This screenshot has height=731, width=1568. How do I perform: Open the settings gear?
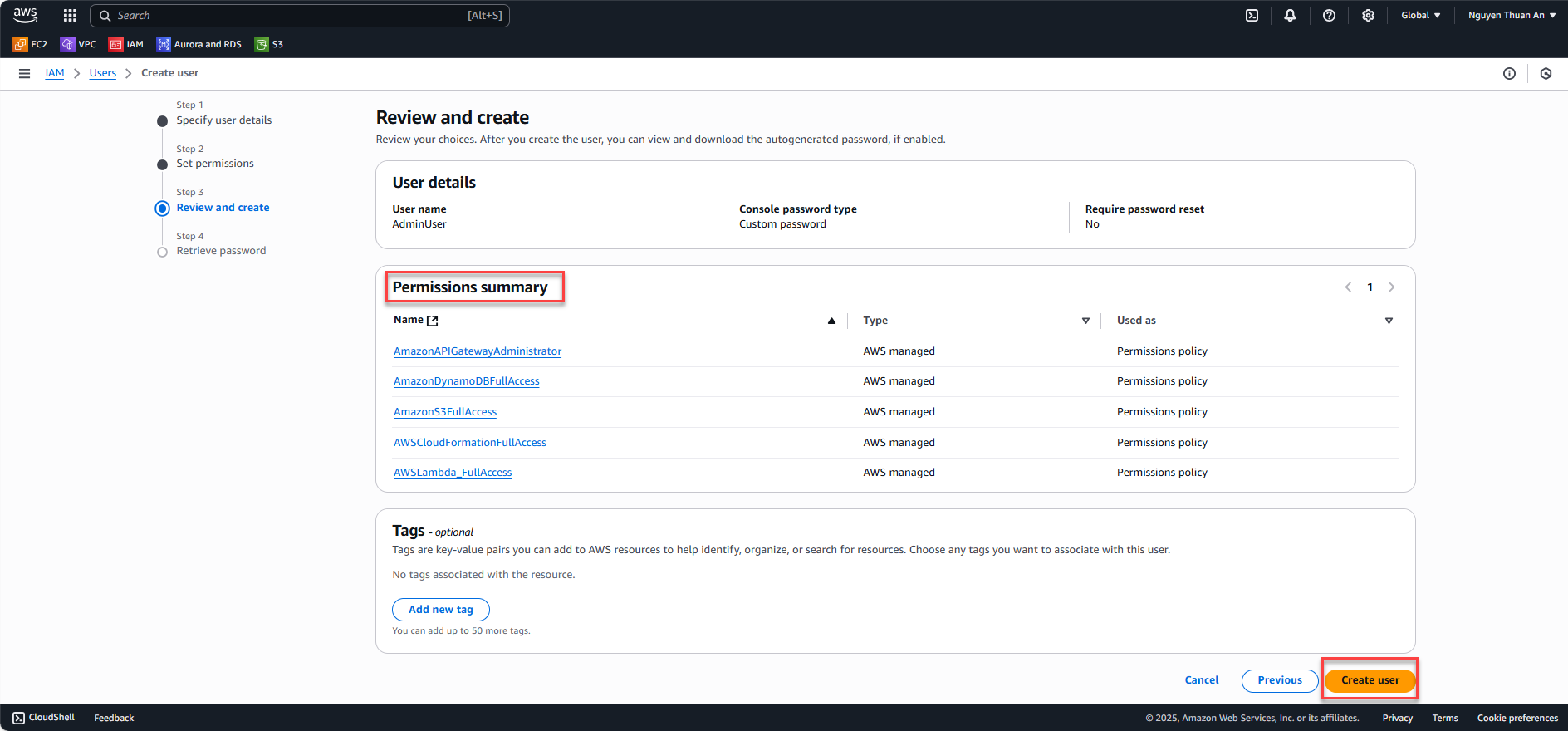pos(1368,15)
